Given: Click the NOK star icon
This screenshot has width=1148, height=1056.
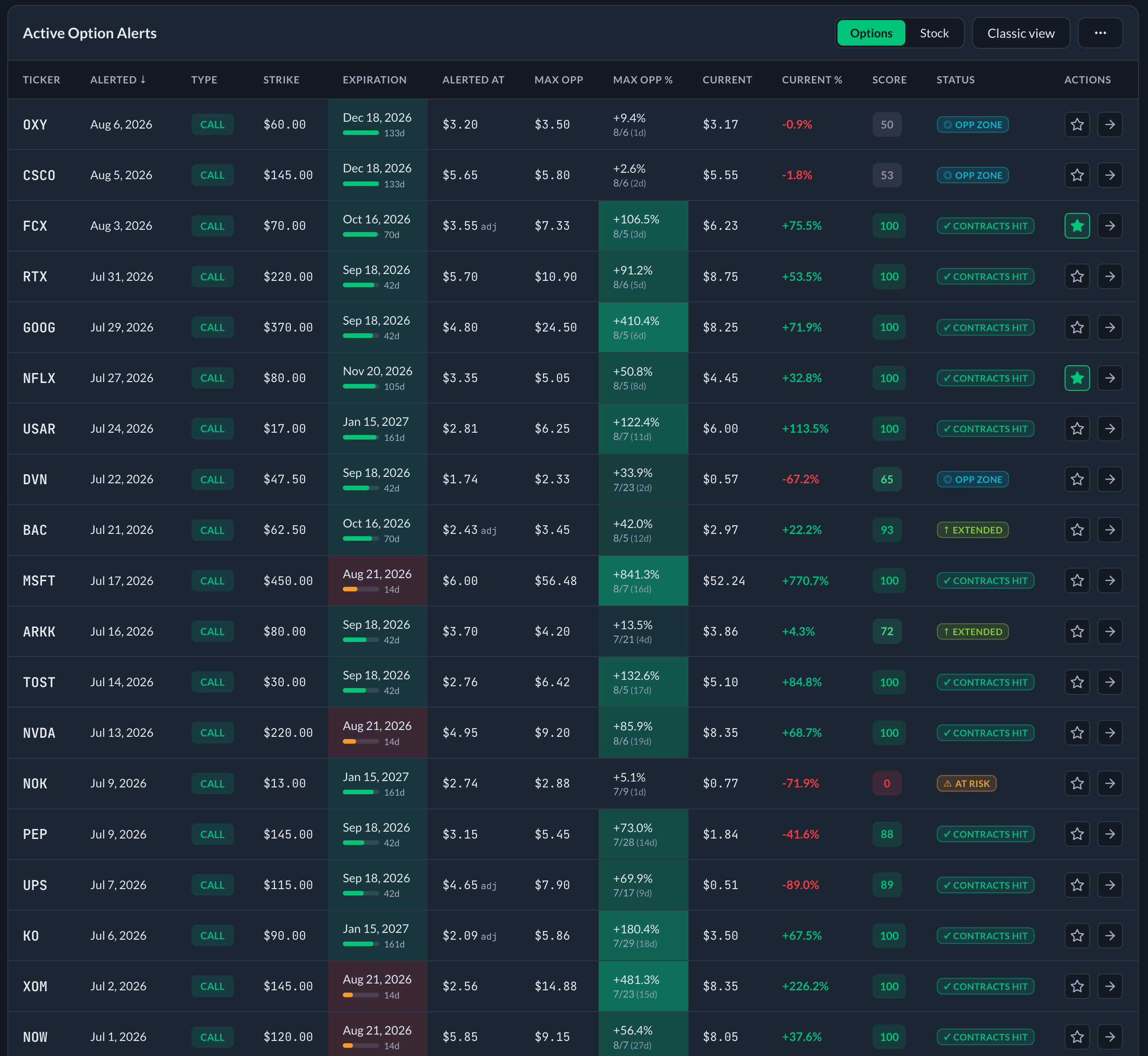Looking at the screenshot, I should pyautogui.click(x=1076, y=783).
